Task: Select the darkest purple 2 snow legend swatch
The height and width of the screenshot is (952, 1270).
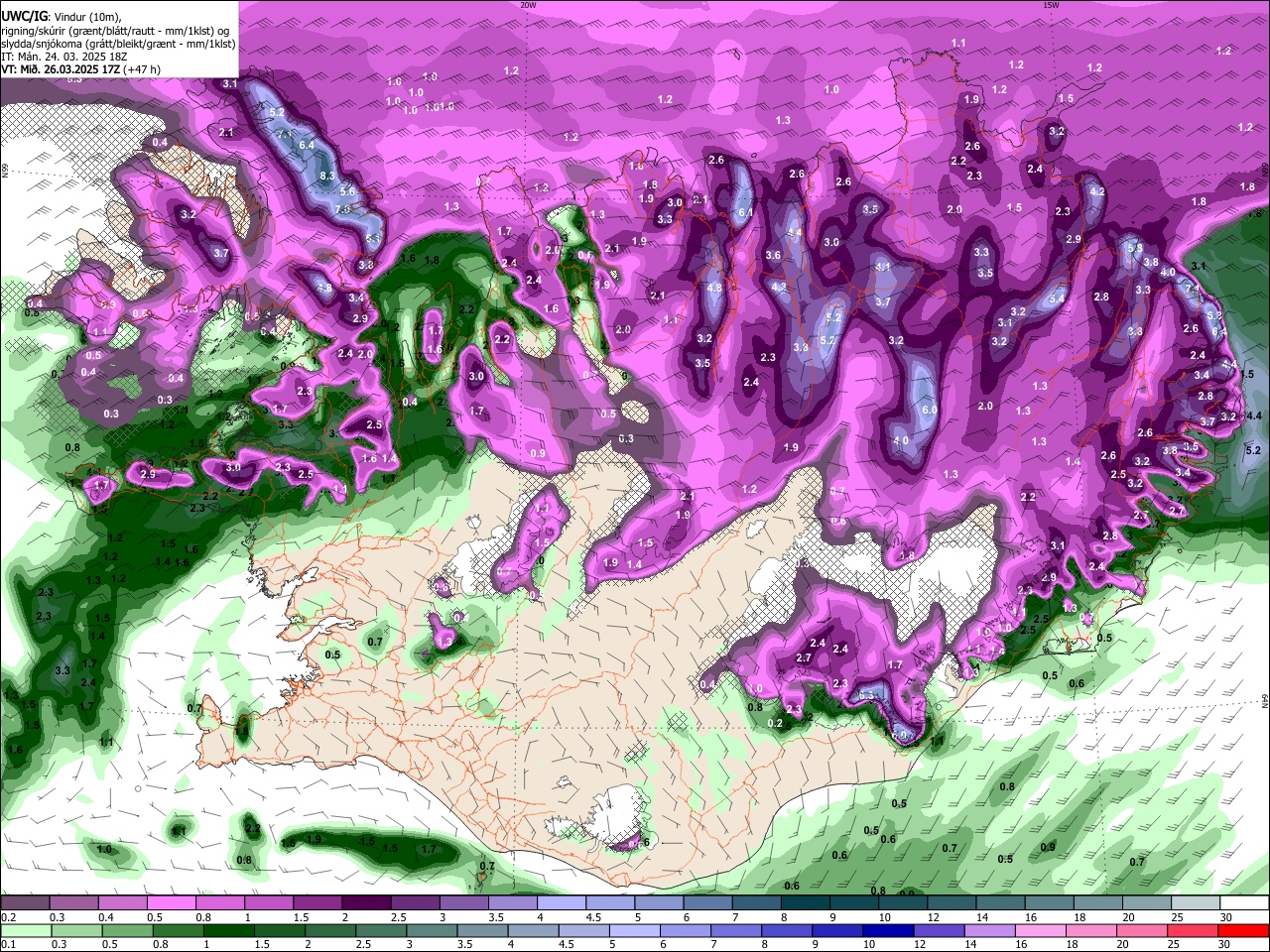Action: 366,902
